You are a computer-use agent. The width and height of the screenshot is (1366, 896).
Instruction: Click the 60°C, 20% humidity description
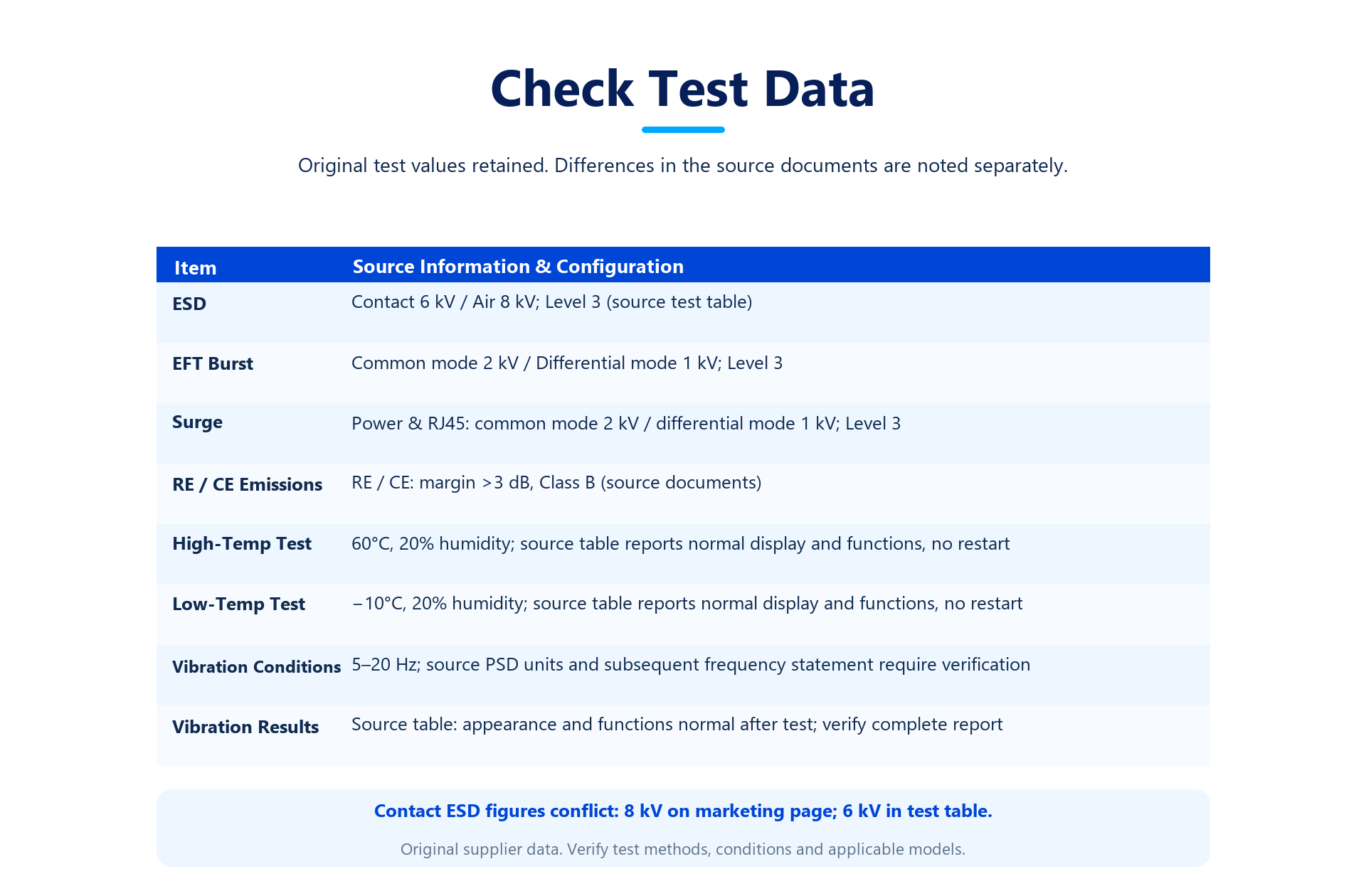tap(680, 544)
